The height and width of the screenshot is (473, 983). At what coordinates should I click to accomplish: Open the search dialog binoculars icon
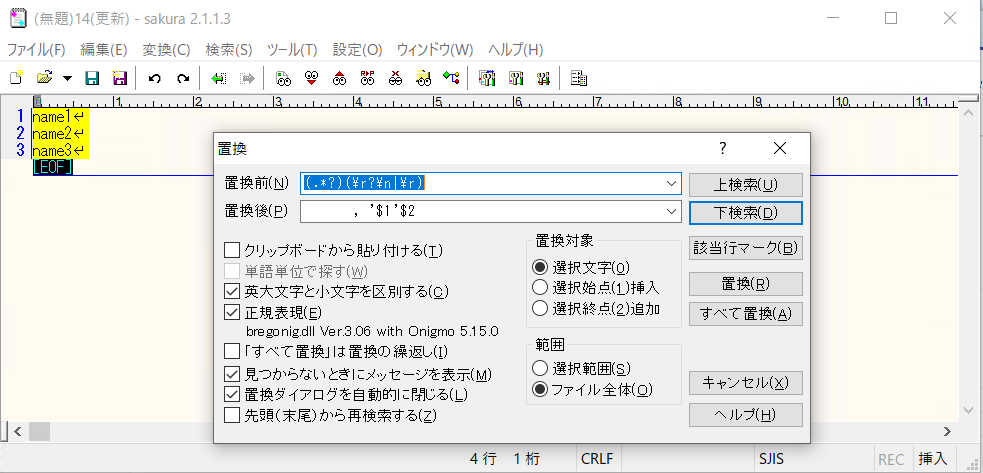click(283, 78)
